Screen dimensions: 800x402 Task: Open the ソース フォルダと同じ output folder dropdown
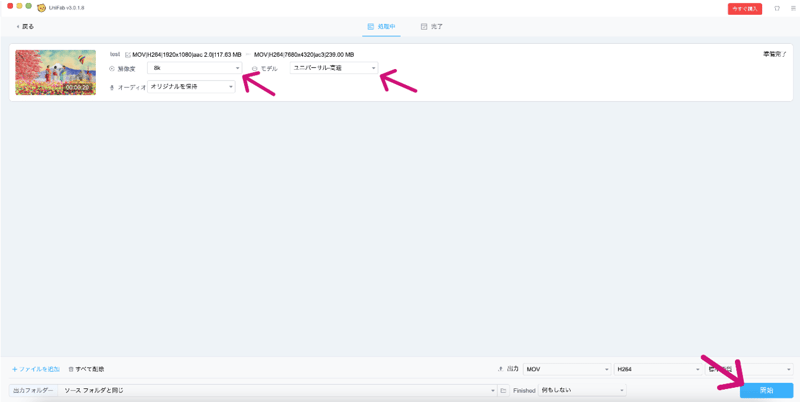point(278,391)
